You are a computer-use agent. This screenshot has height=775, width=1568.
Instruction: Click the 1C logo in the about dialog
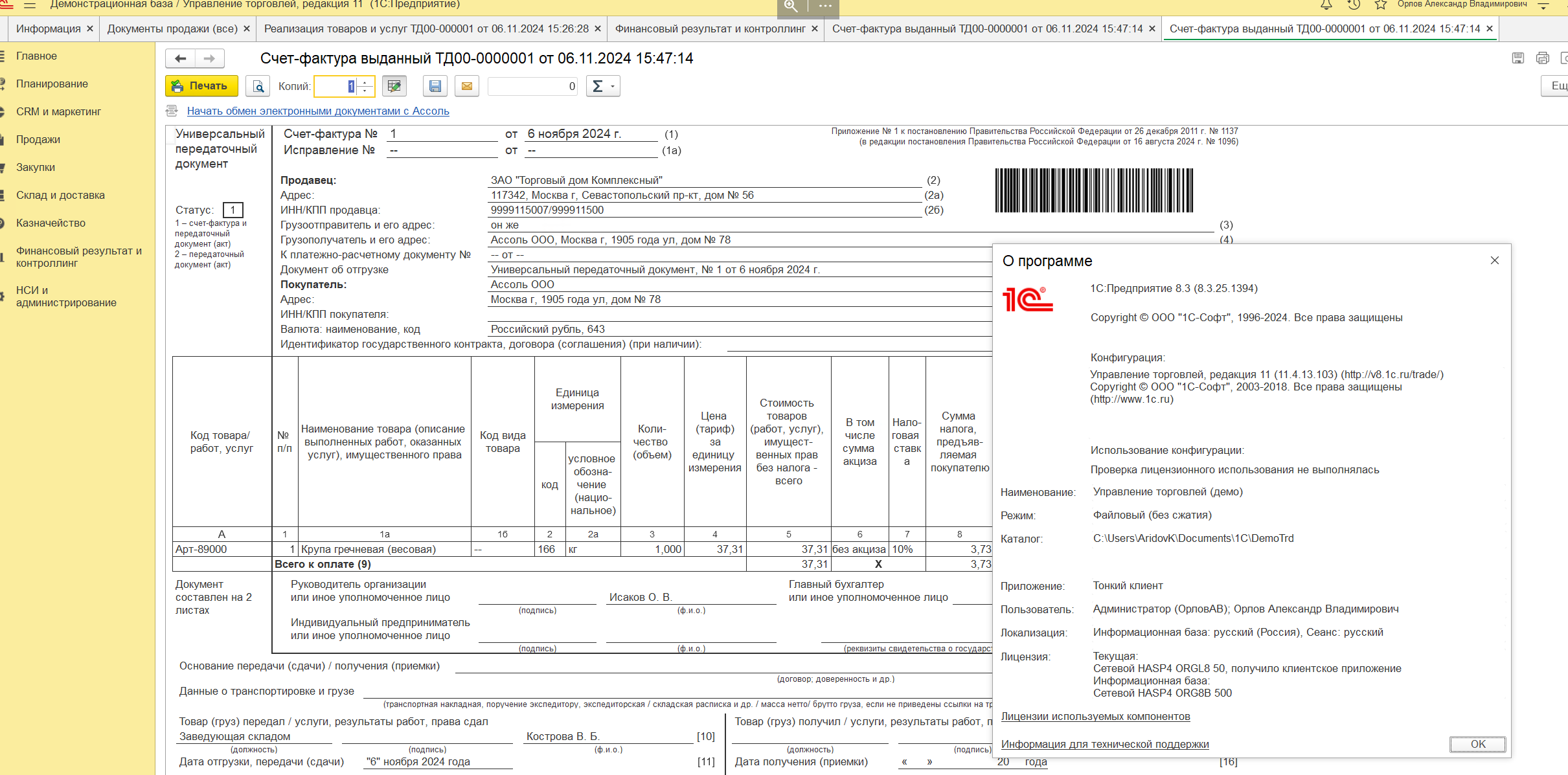tap(1028, 300)
